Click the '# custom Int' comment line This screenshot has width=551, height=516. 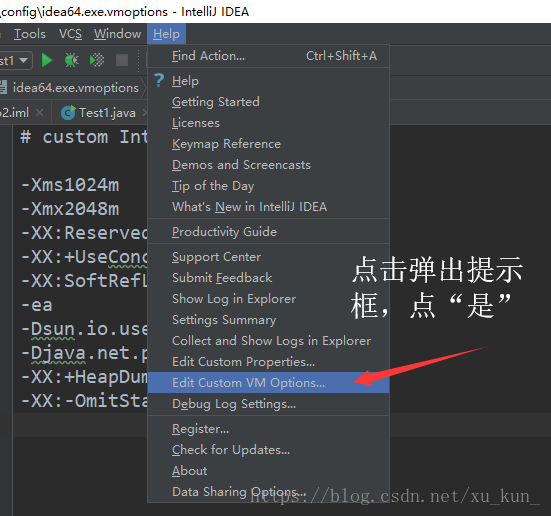(84, 137)
